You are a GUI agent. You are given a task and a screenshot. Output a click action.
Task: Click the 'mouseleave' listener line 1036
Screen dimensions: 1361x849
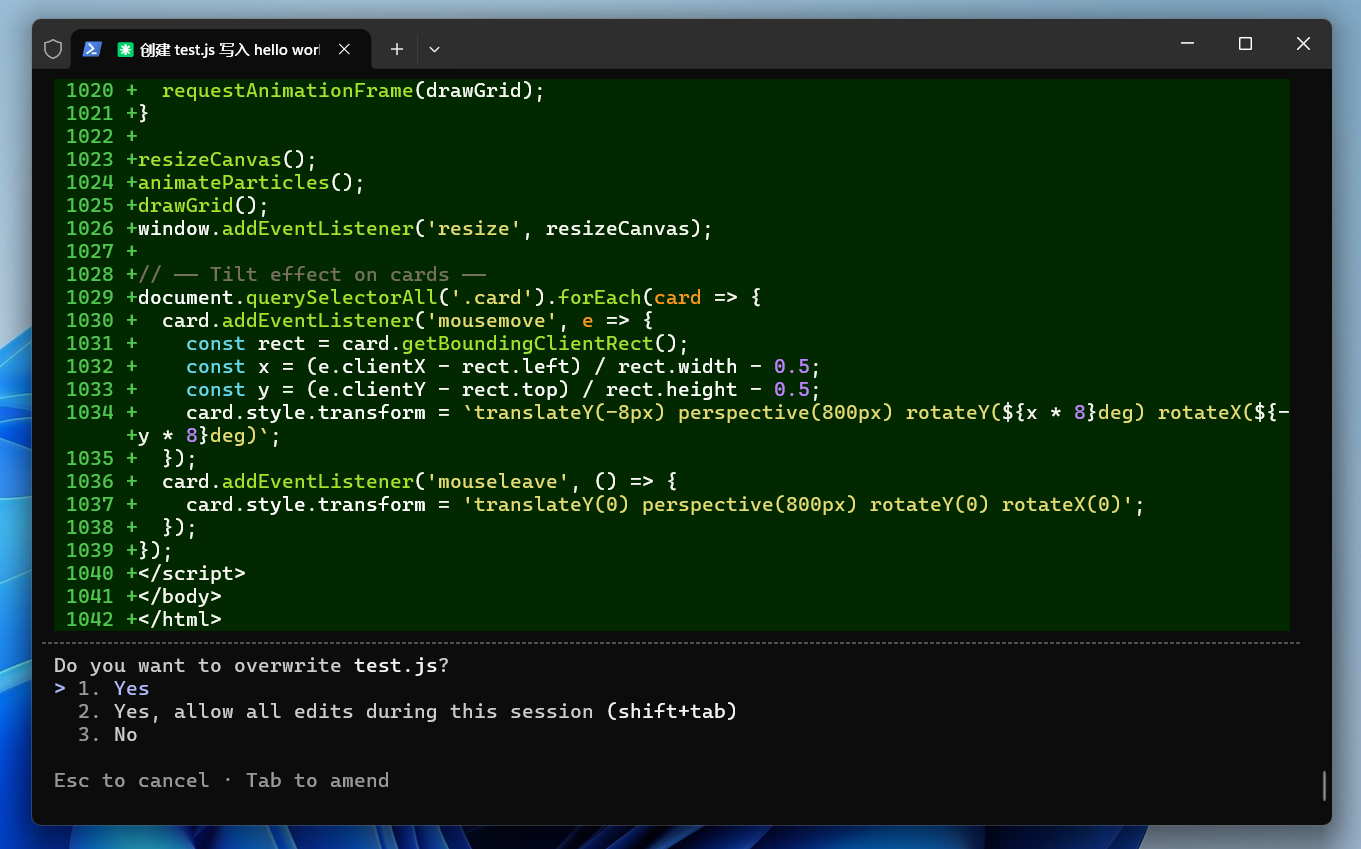click(419, 481)
